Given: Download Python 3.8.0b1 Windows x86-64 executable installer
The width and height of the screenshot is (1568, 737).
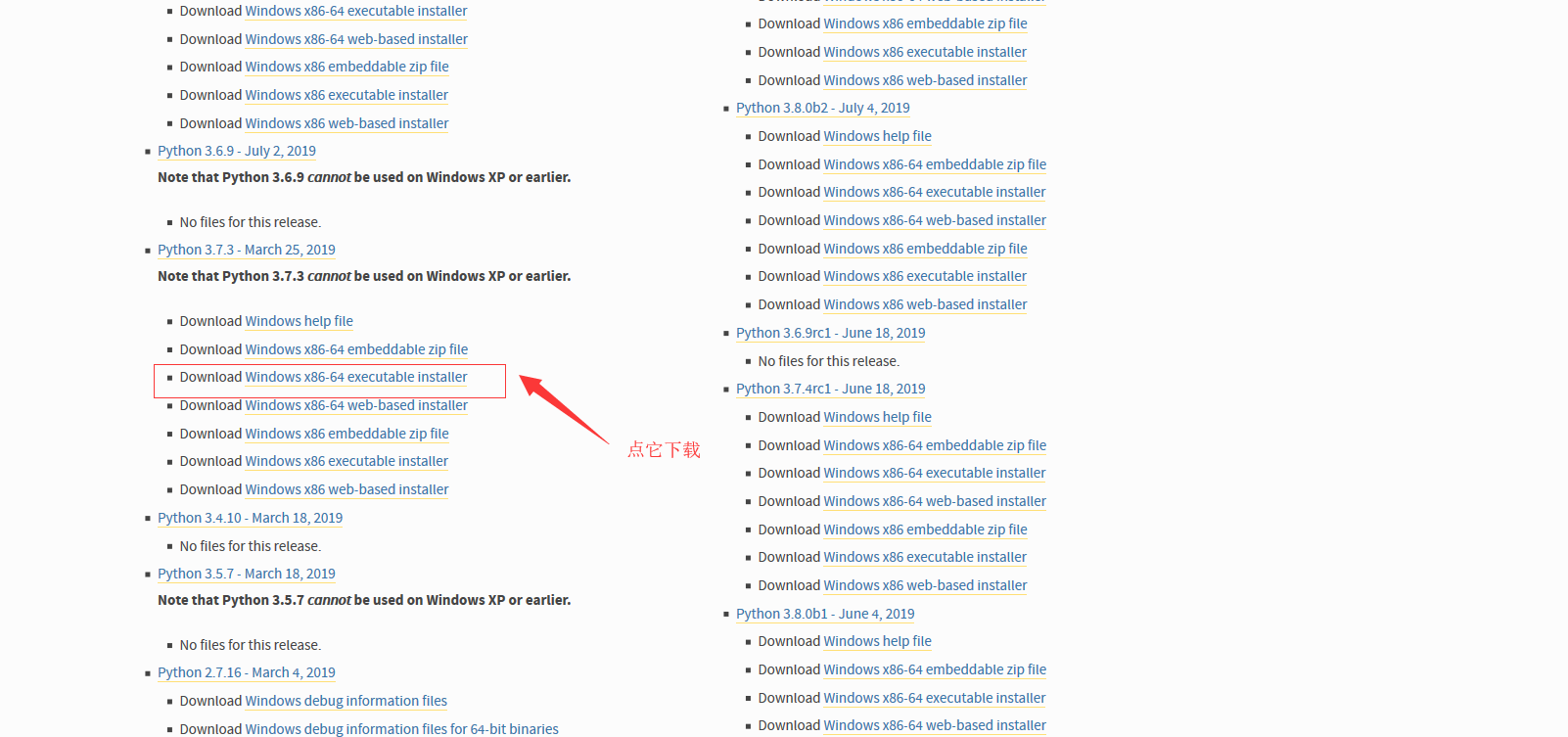Looking at the screenshot, I should pyautogui.click(x=935, y=698).
